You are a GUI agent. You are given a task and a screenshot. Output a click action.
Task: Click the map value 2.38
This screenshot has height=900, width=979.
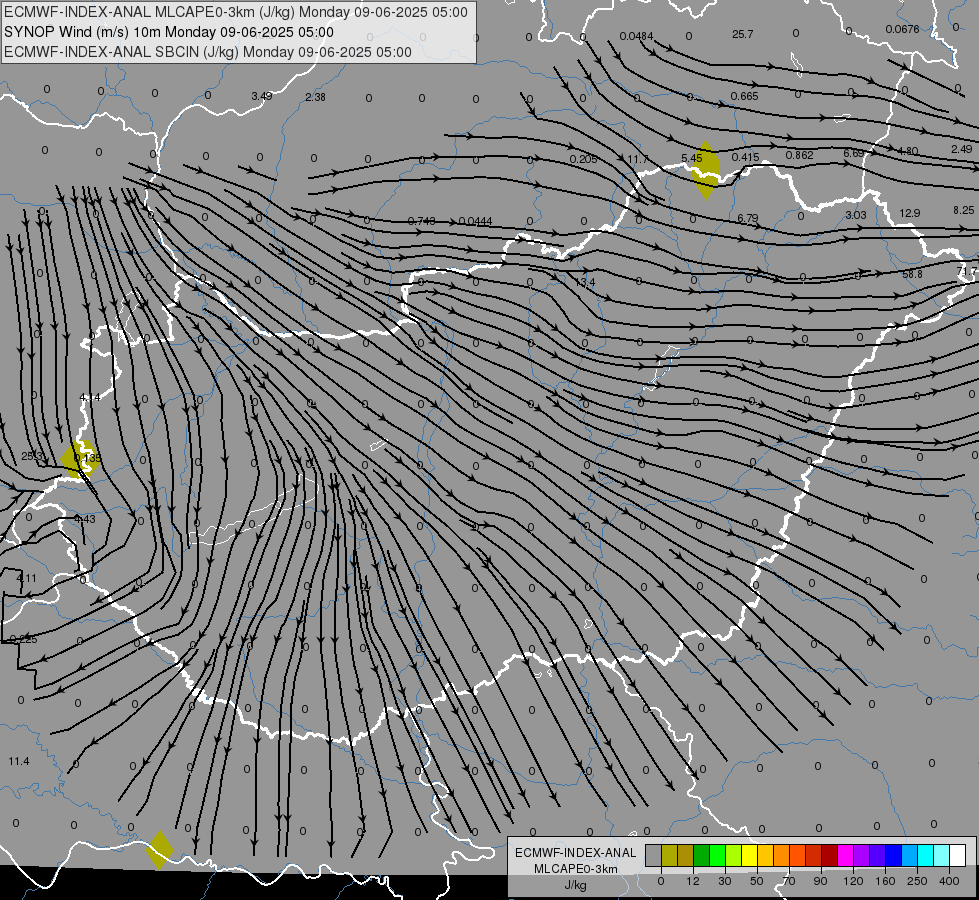click(315, 97)
